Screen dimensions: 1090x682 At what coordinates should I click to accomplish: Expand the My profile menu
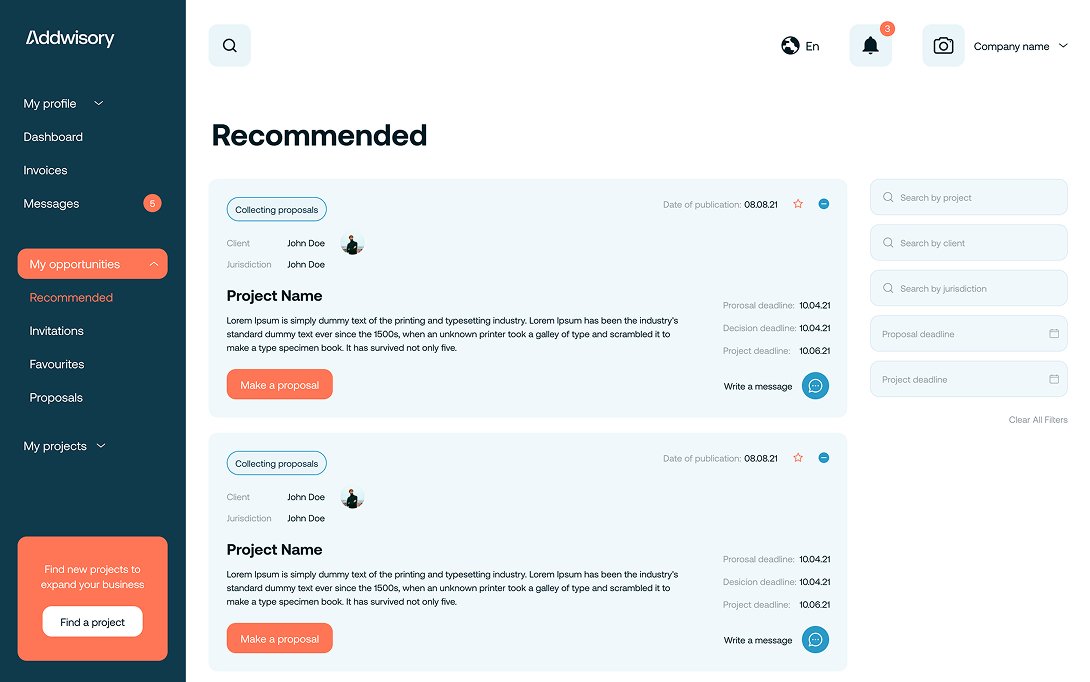pyautogui.click(x=98, y=103)
